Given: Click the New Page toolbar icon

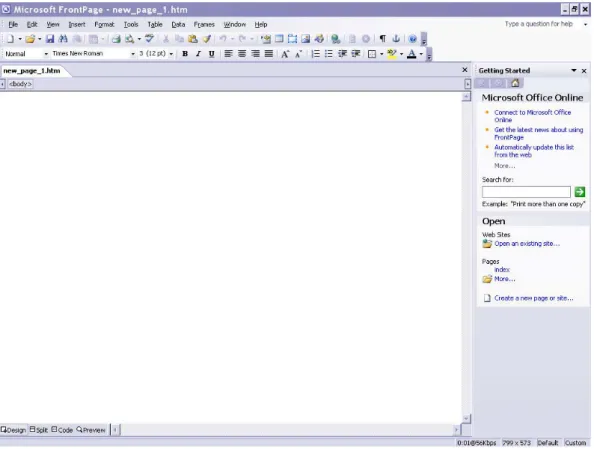Looking at the screenshot, I should (x=10, y=39).
